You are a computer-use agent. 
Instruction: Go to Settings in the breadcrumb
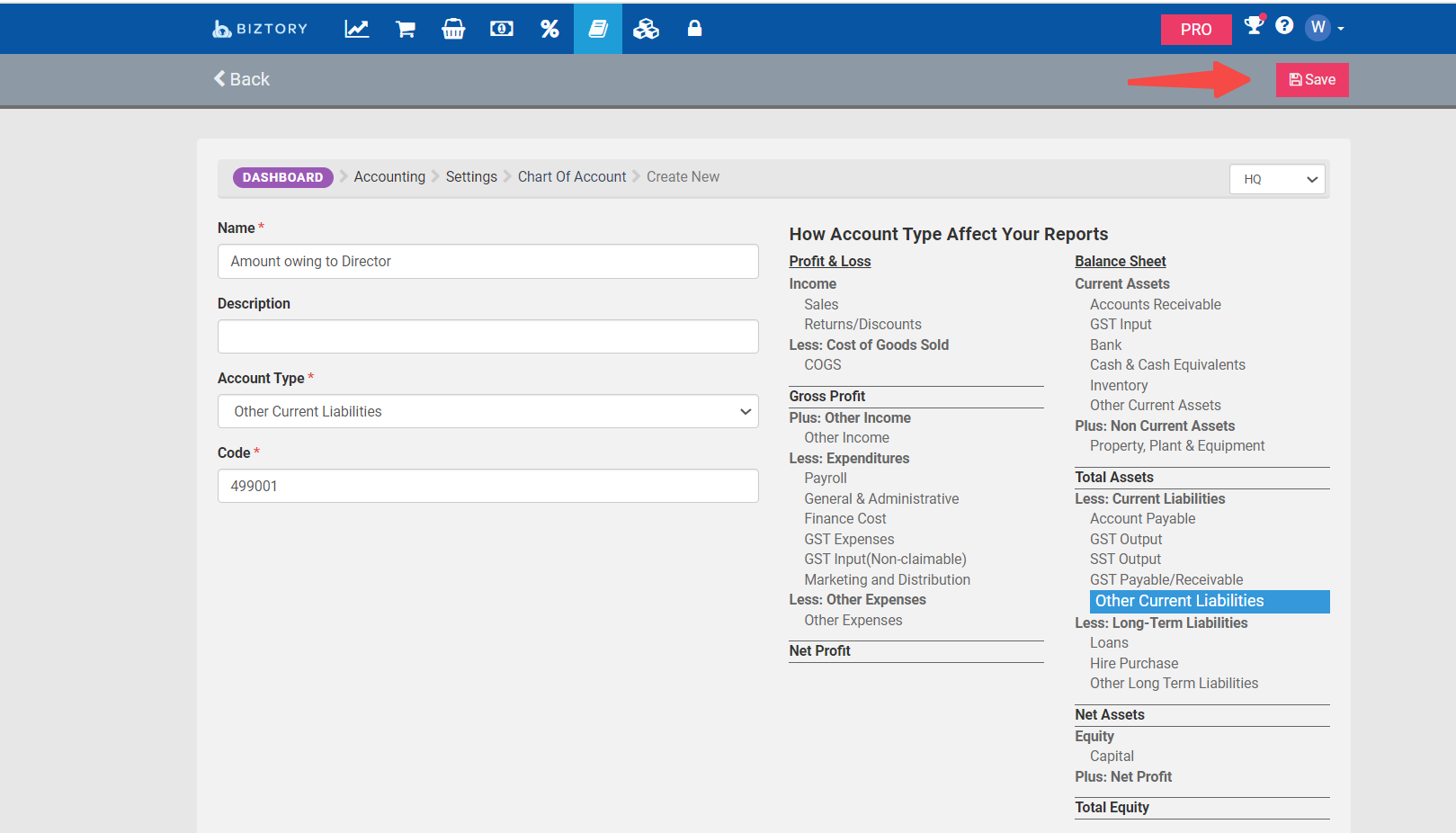pyautogui.click(x=471, y=177)
